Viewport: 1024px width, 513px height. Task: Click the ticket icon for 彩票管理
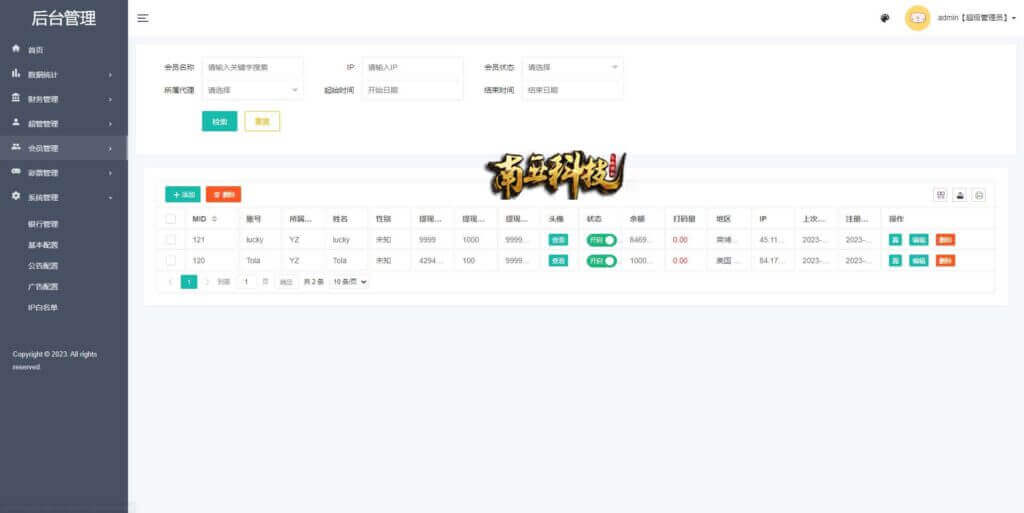coord(16,172)
